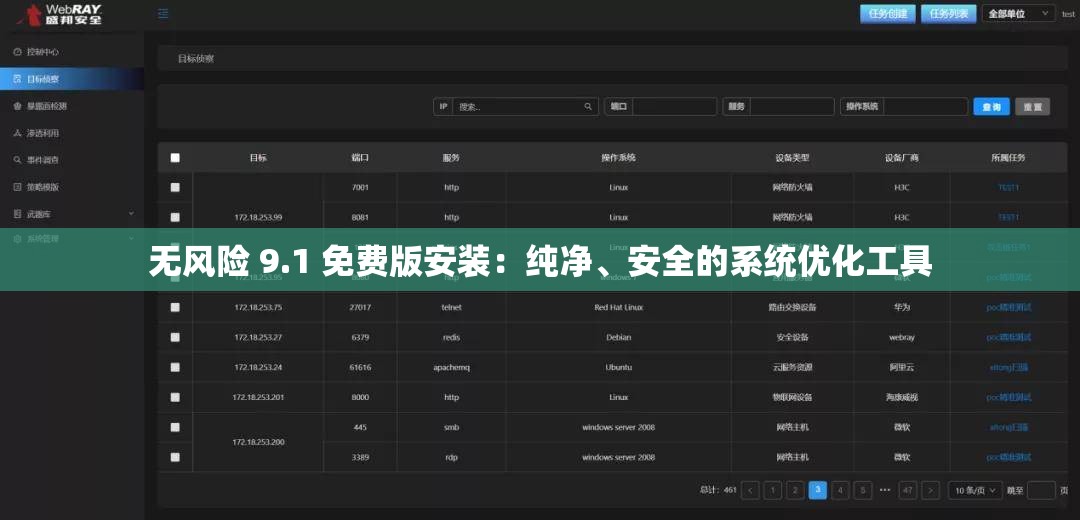Focus the 操作系统 filter input
The width and height of the screenshot is (1080, 520).
926,107
